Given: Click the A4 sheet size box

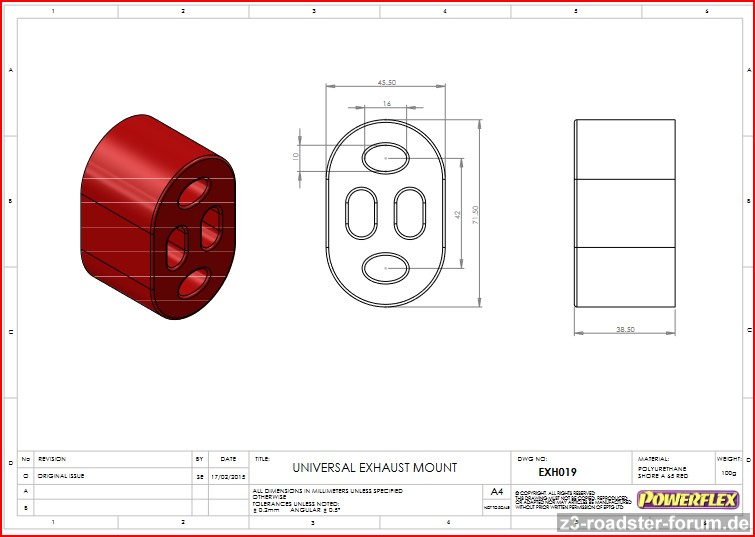Looking at the screenshot, I should click(x=497, y=492).
